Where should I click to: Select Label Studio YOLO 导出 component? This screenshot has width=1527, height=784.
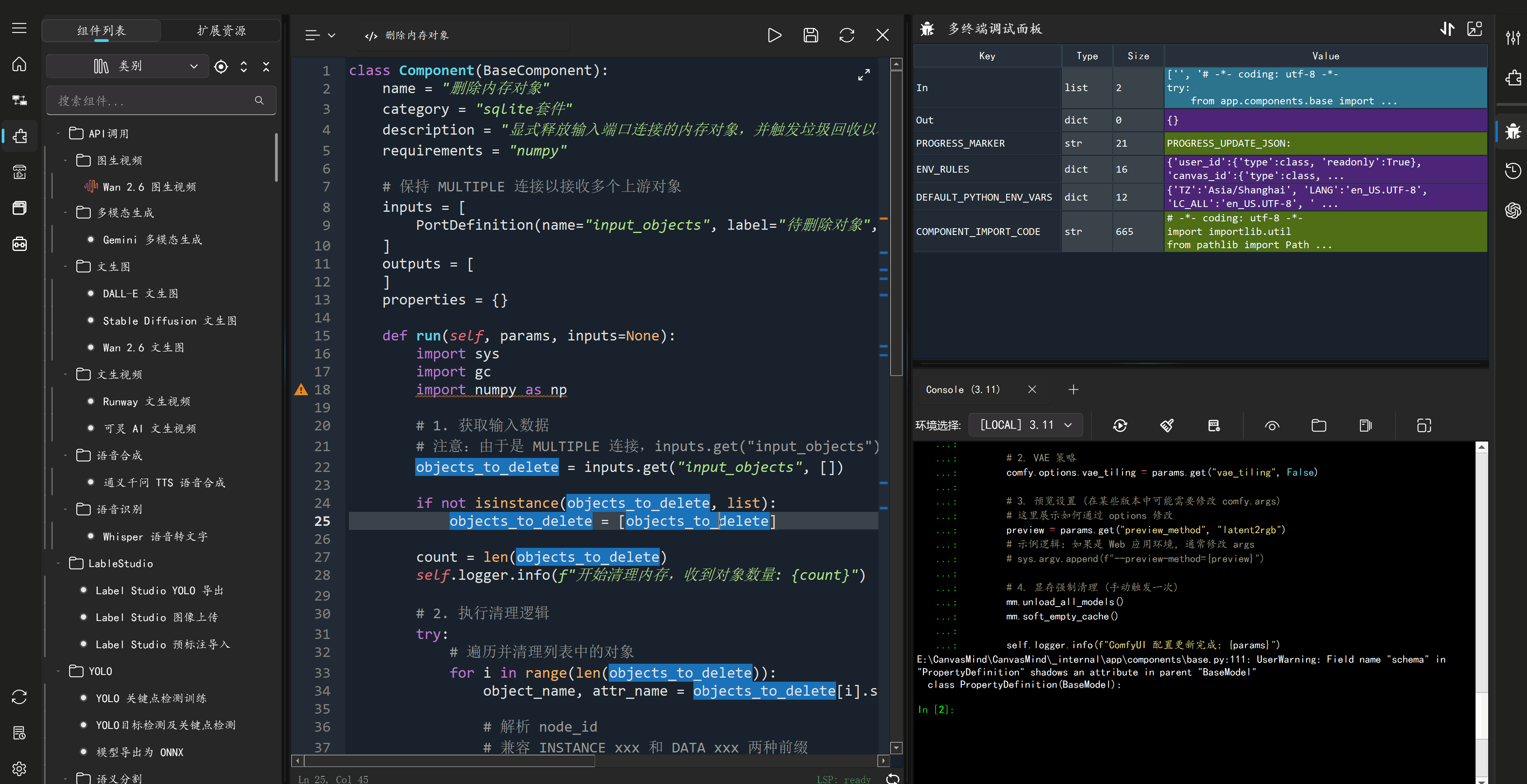pos(159,590)
